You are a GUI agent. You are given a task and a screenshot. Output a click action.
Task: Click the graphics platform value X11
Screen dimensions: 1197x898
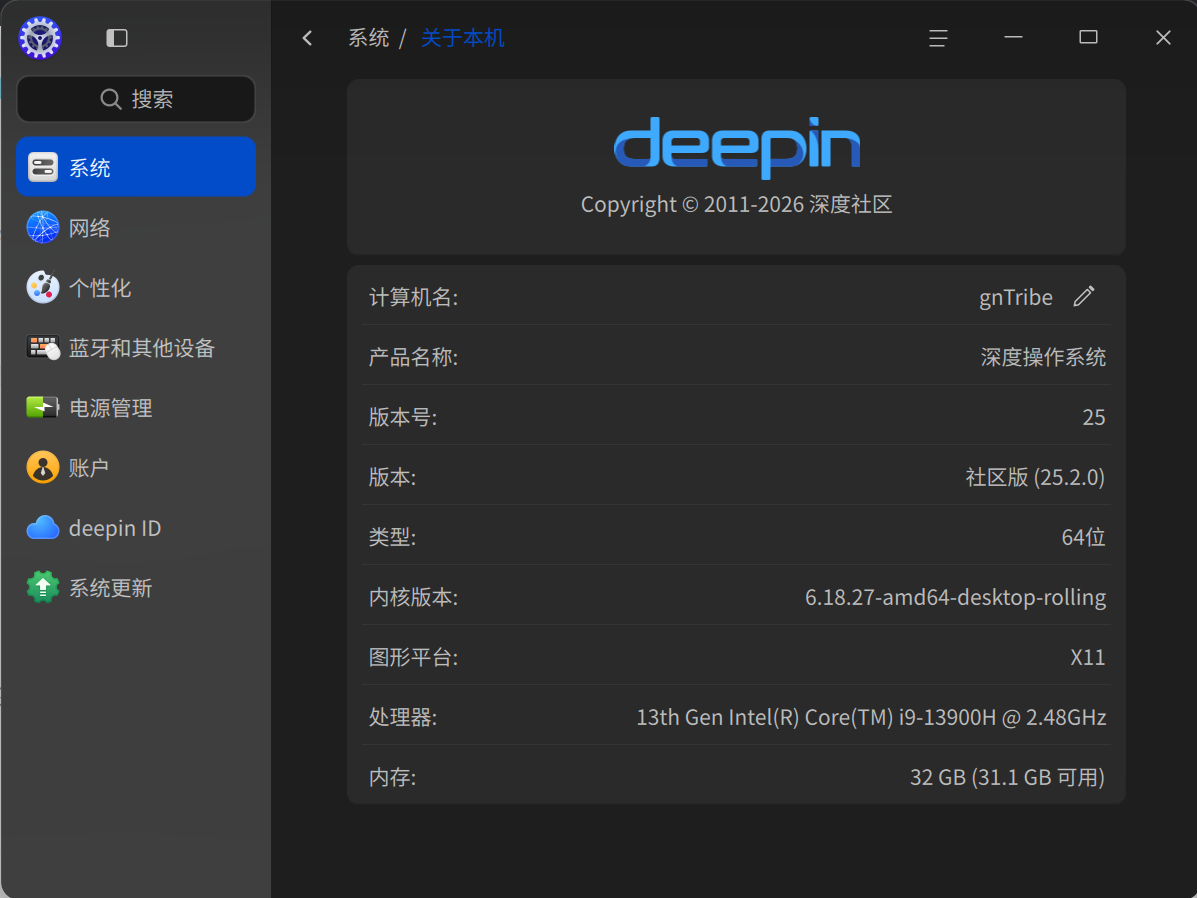pyautogui.click(x=1088, y=657)
